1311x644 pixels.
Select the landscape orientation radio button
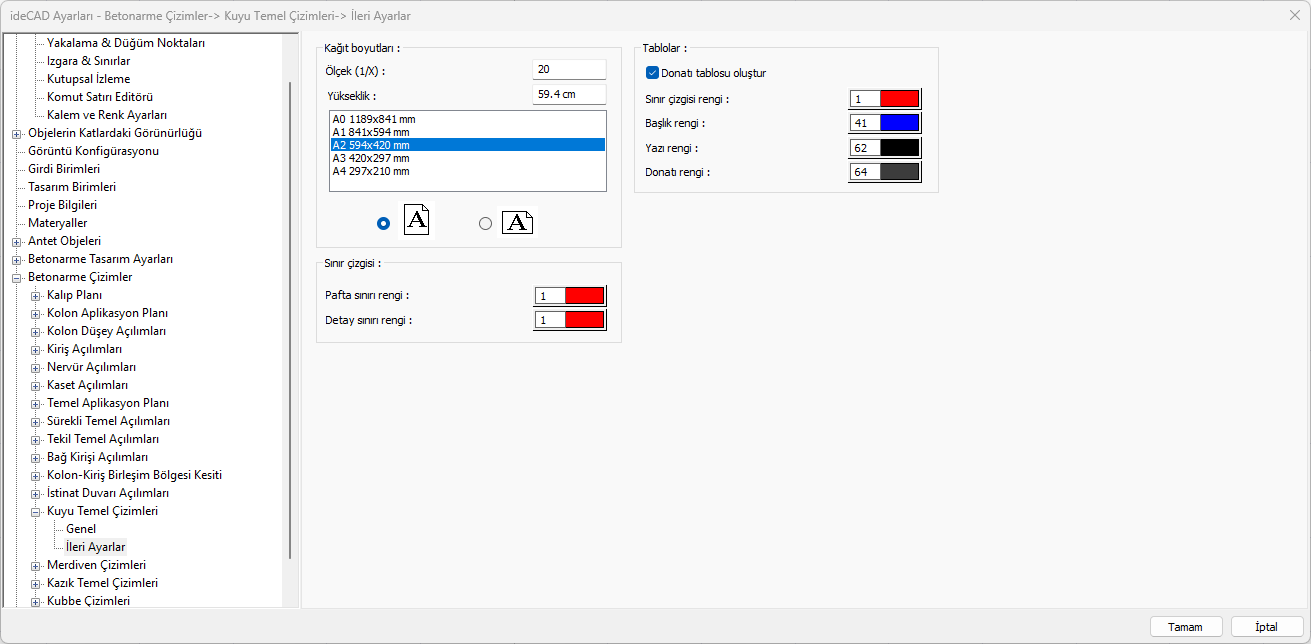pyautogui.click(x=486, y=224)
